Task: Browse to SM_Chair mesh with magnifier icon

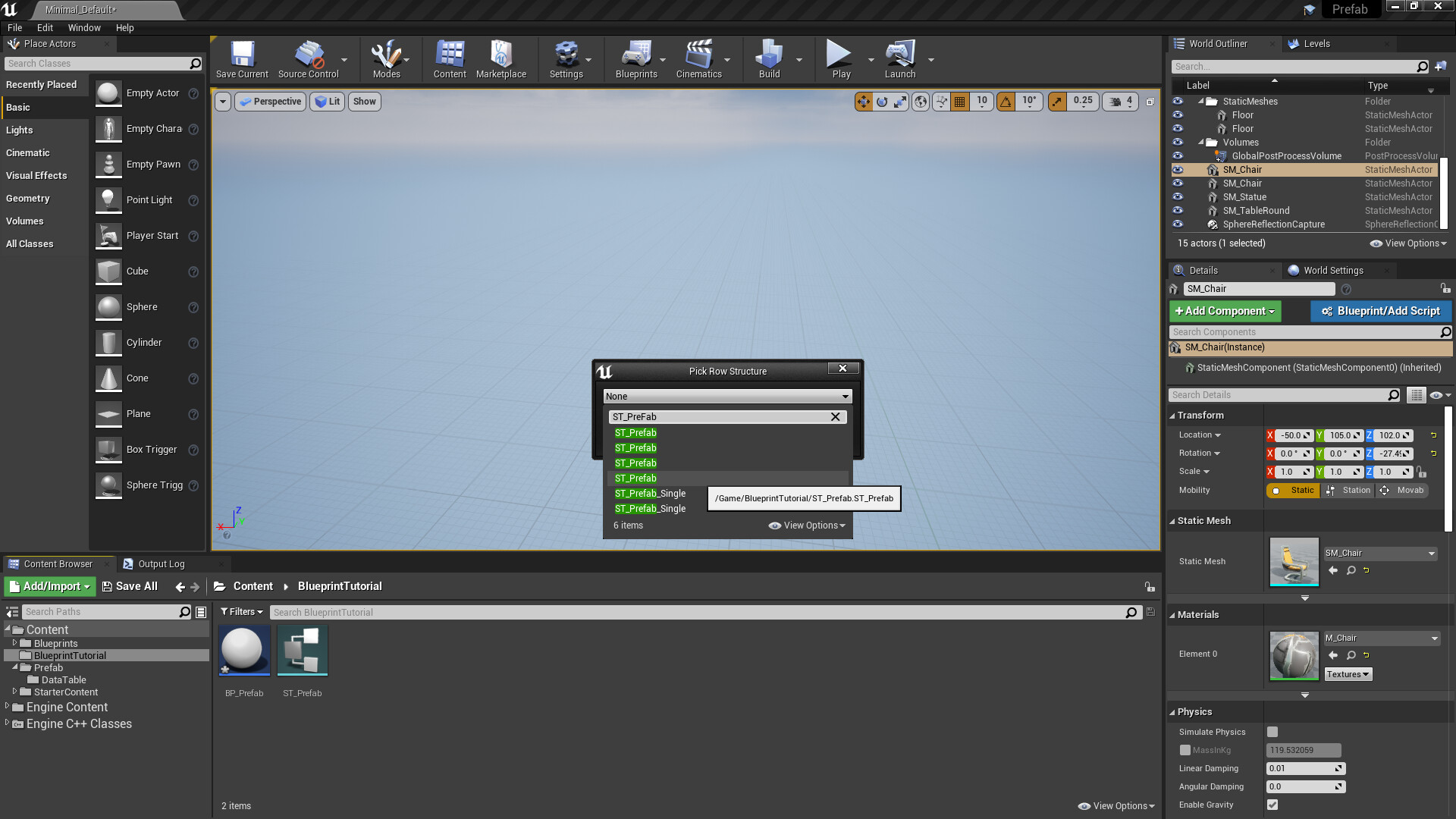Action: tap(1351, 570)
